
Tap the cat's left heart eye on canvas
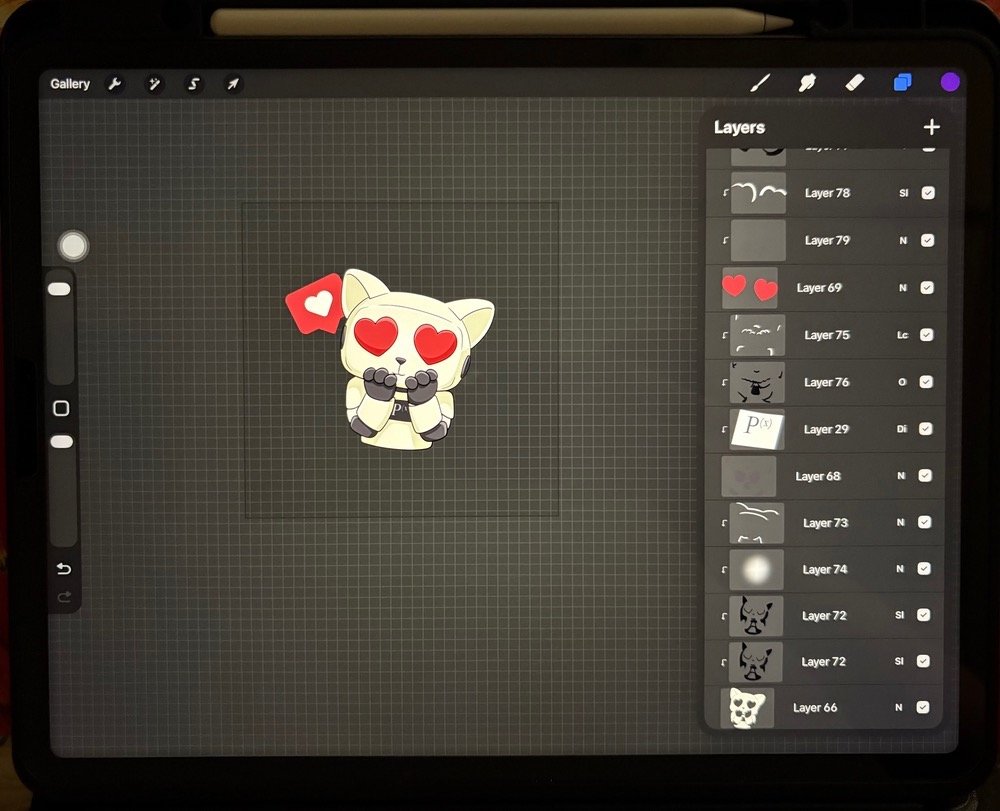click(x=376, y=334)
